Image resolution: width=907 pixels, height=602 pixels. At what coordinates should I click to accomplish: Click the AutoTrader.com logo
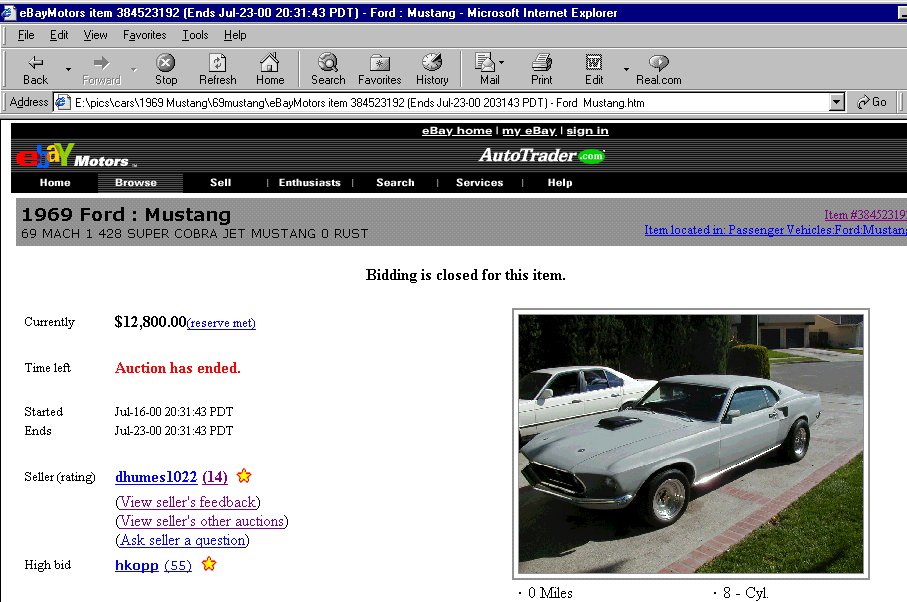541,156
